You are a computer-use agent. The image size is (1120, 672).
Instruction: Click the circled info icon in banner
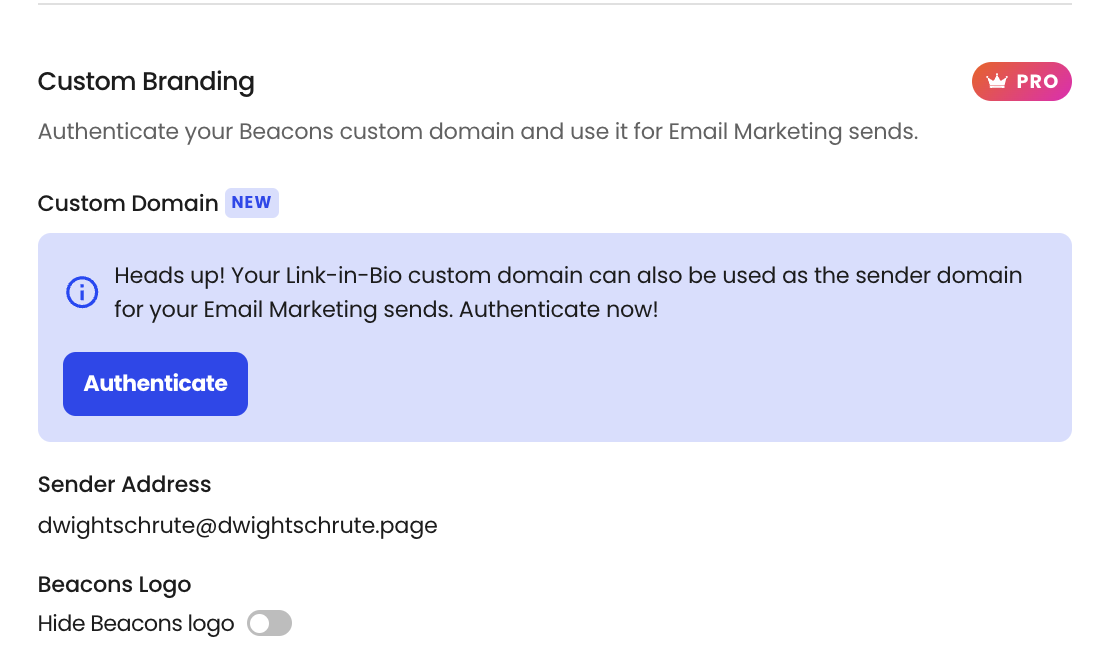82,293
